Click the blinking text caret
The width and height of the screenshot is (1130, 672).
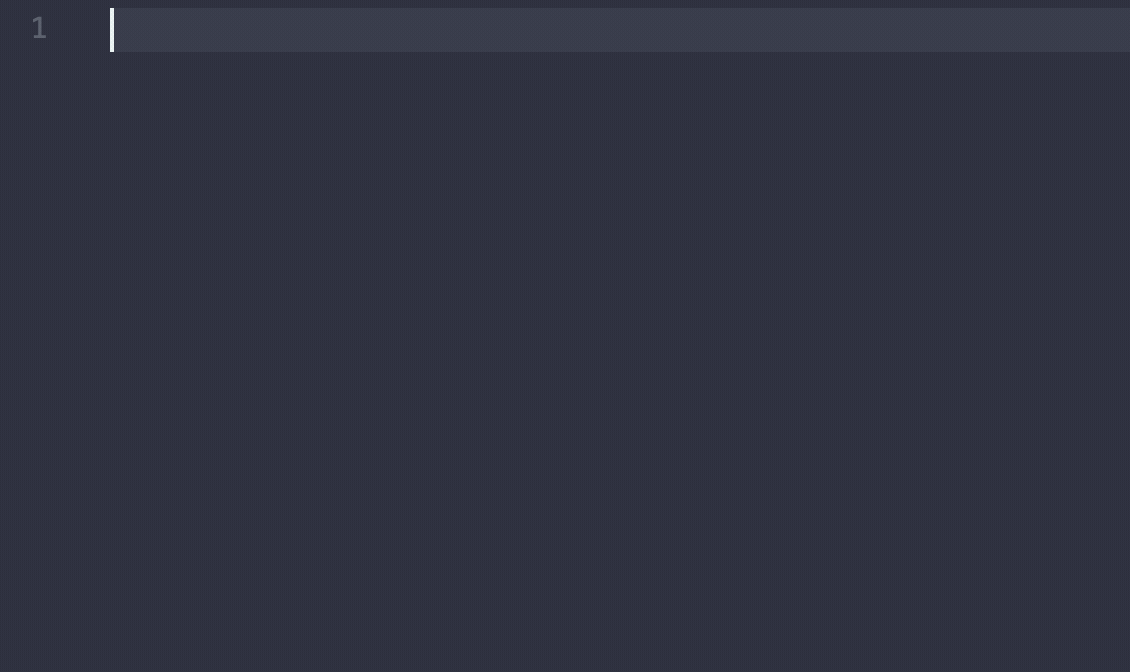coord(112,30)
